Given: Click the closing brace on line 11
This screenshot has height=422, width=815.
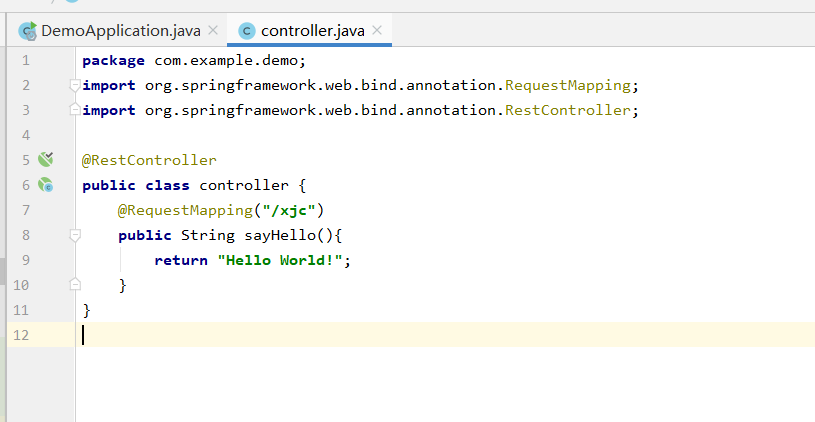Looking at the screenshot, I should [x=86, y=311].
